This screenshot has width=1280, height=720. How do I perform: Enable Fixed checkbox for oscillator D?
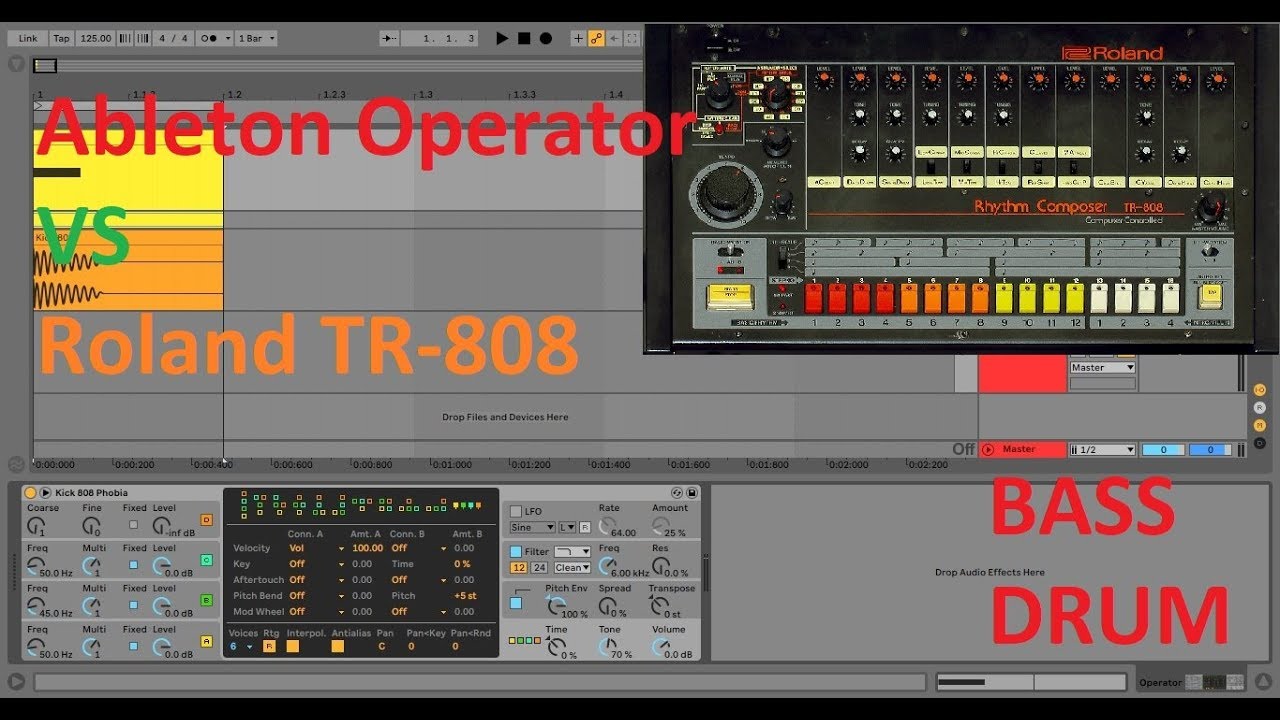(133, 524)
